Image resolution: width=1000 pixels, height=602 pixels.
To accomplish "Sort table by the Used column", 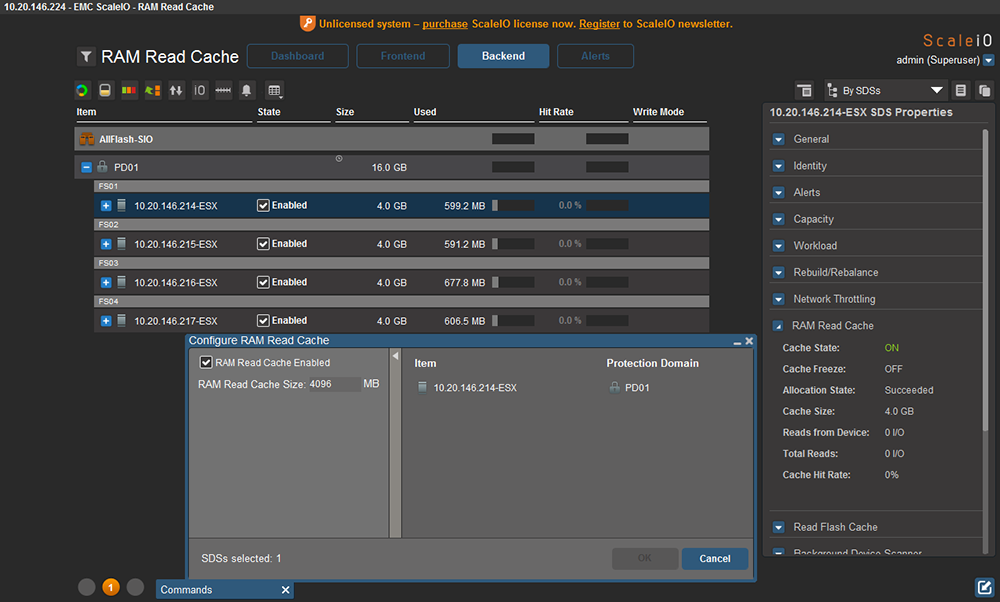I will coord(425,112).
